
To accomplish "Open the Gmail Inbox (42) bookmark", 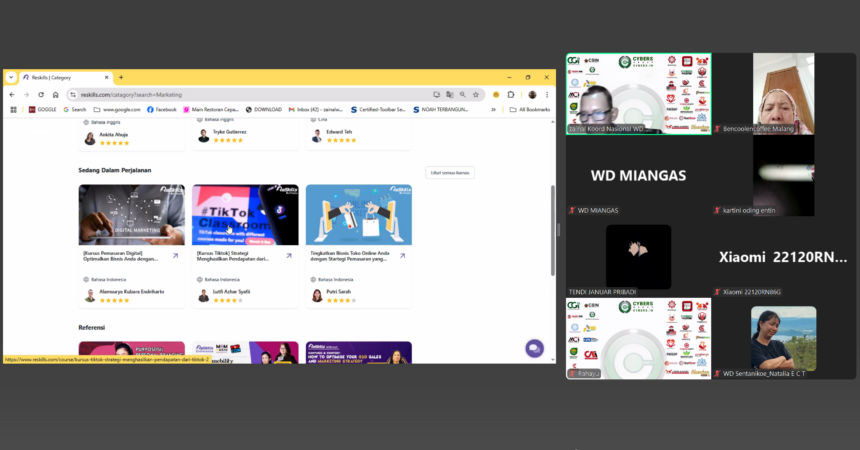I will [x=316, y=110].
